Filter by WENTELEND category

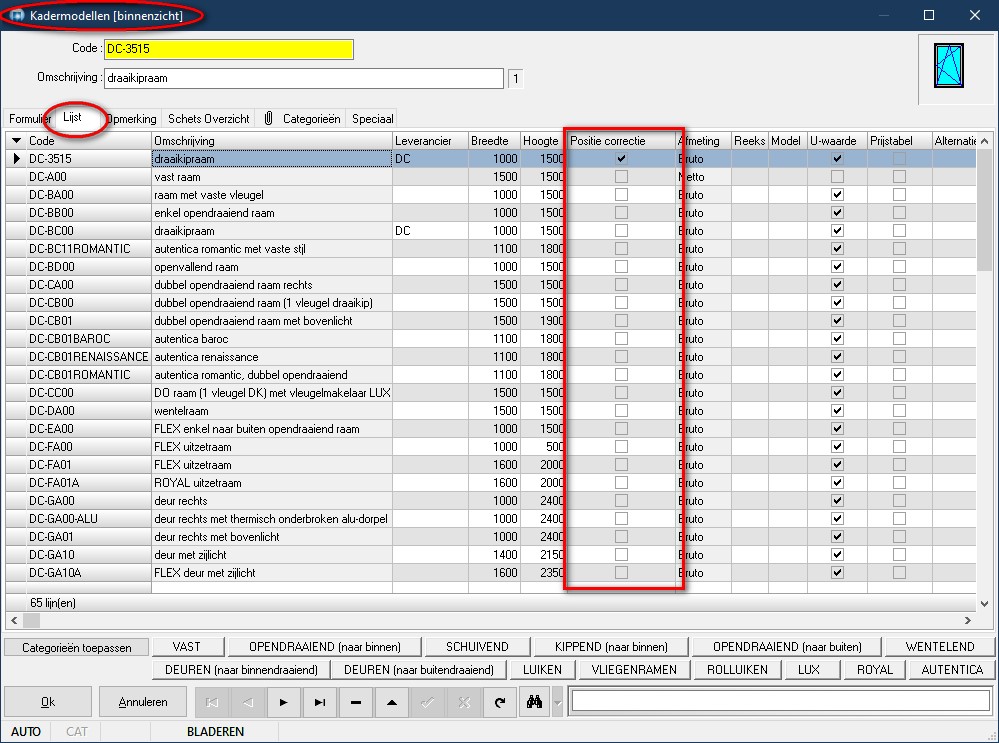tap(940, 647)
